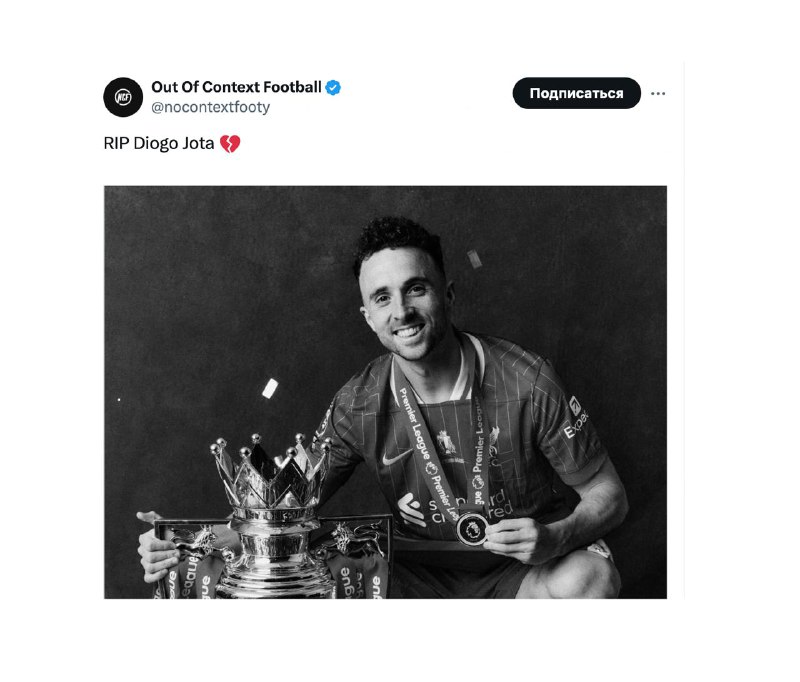Click the confetti piece above player's shoulder

tap(474, 259)
